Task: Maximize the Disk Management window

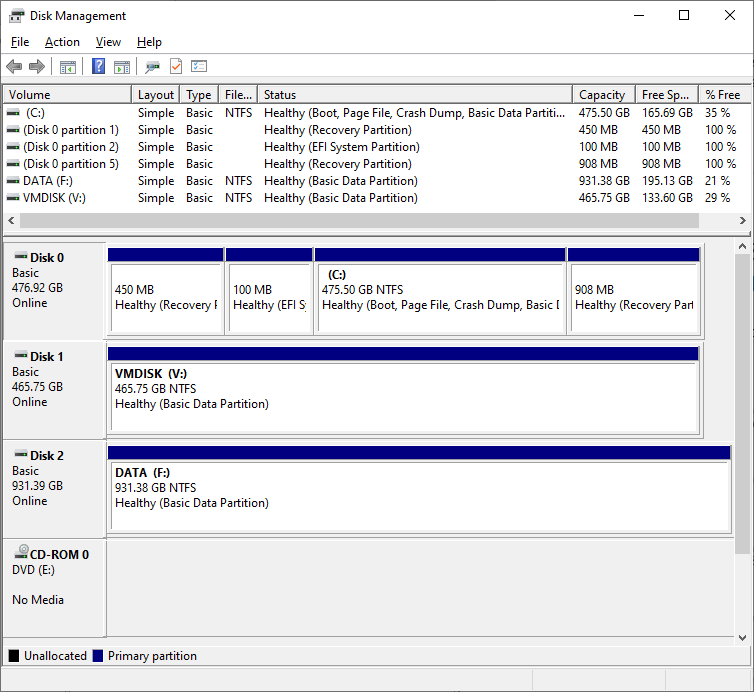Action: (x=684, y=15)
